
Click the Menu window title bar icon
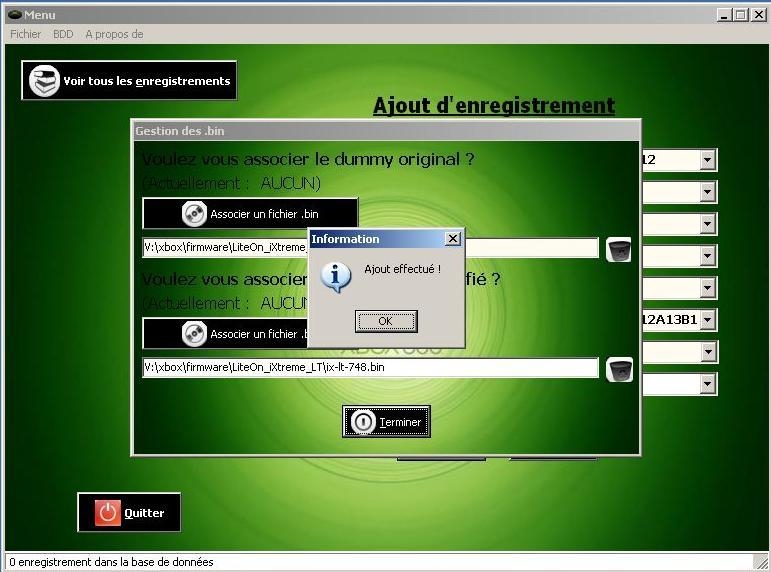point(15,15)
